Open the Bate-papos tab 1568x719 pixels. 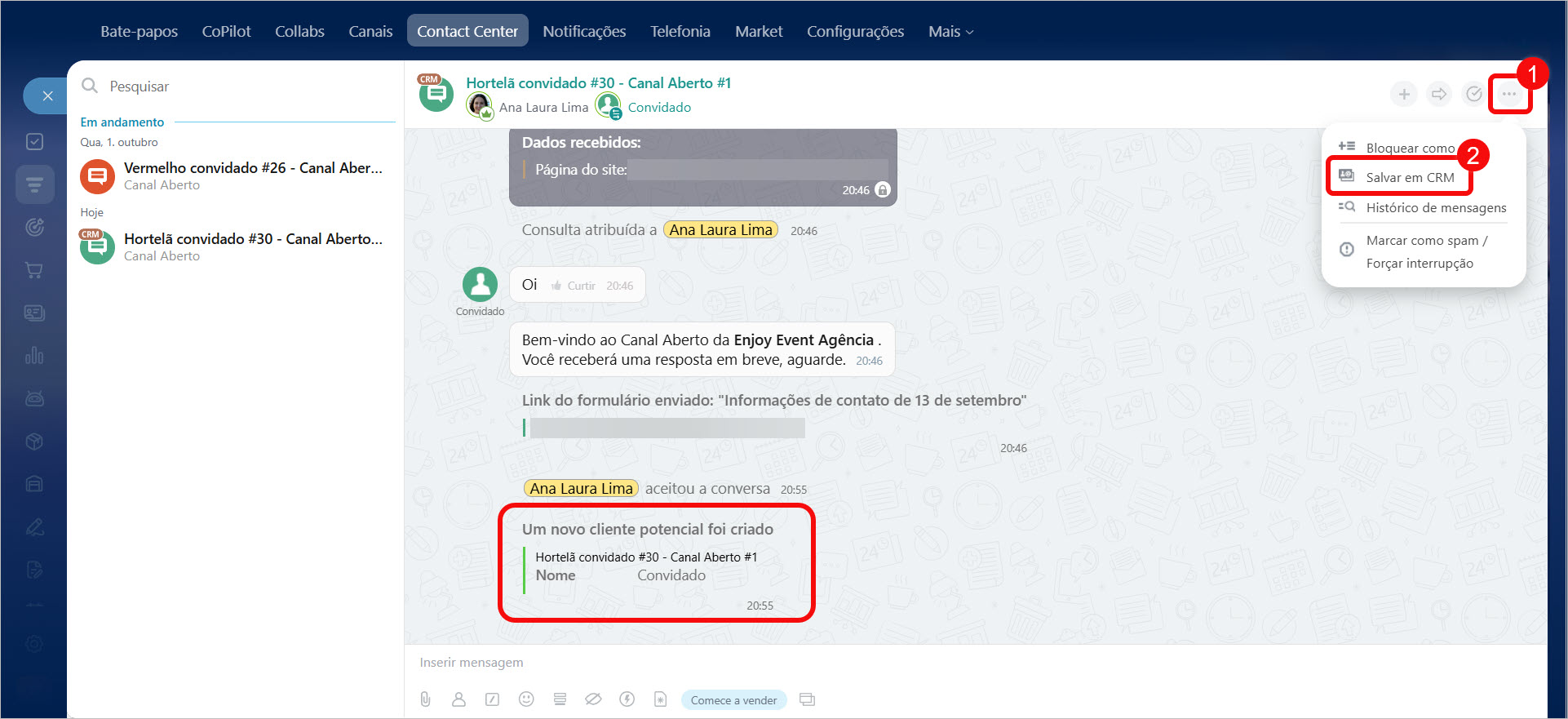coord(139,32)
